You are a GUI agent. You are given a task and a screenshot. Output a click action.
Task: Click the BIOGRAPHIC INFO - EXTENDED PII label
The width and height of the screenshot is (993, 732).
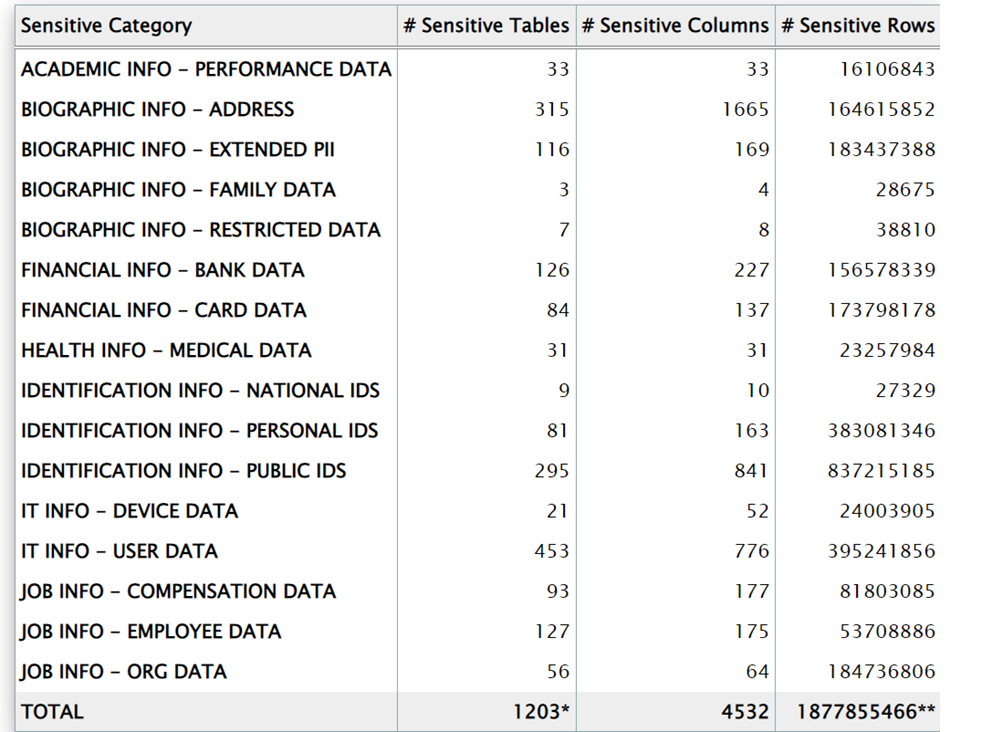pyautogui.click(x=178, y=150)
